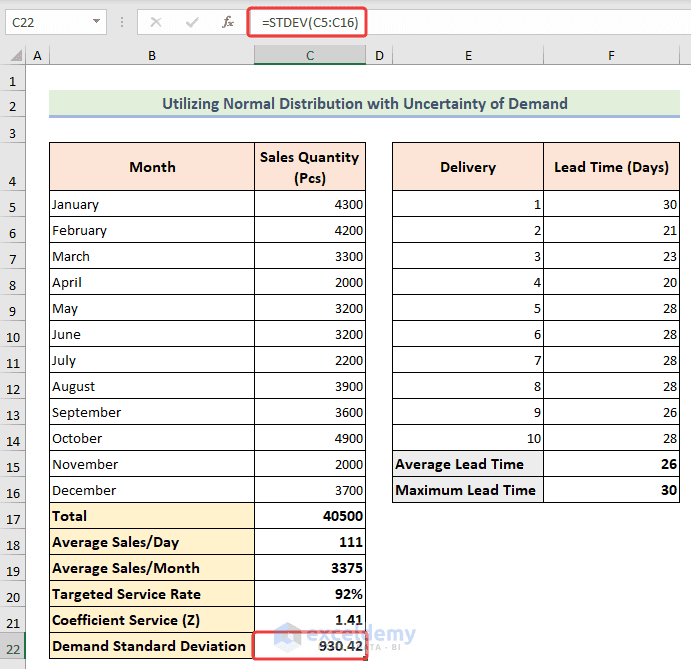Click the Lead Time (Days) header cell
Screen dimensions: 691x669
point(611,167)
